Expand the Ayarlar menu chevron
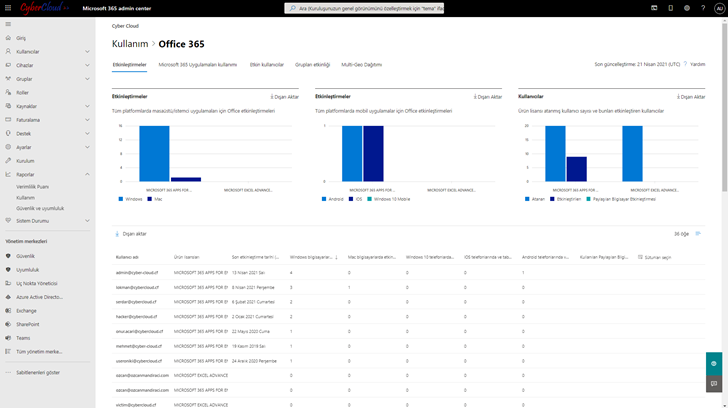 87,147
